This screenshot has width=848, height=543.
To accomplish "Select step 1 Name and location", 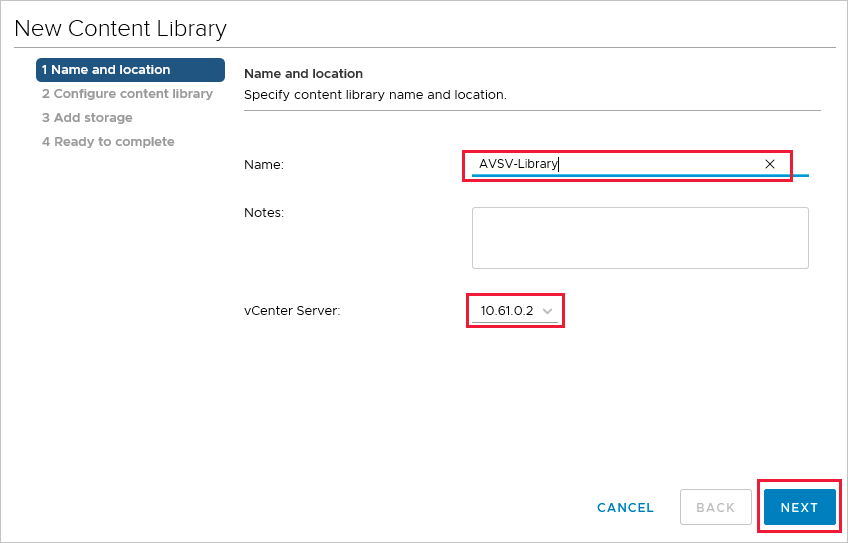I will pos(130,70).
